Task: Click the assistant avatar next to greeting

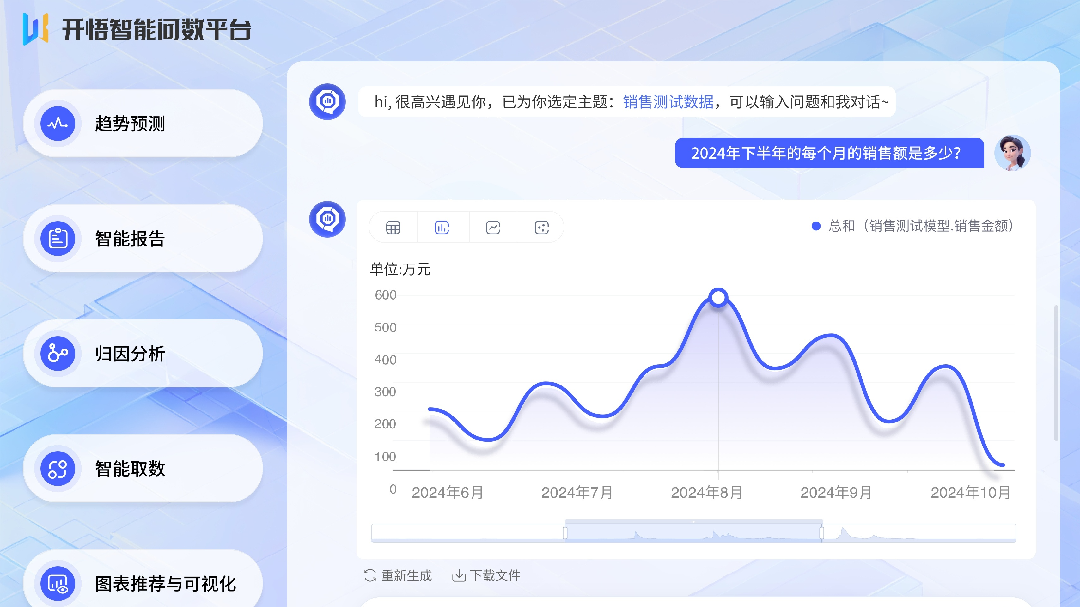Action: (327, 101)
